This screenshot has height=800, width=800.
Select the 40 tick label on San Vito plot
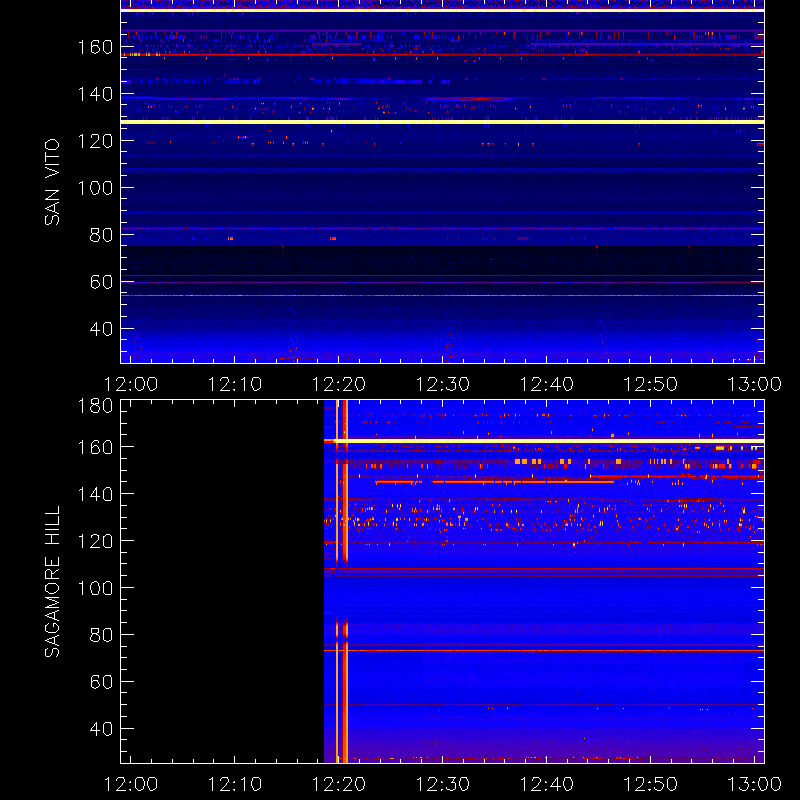coord(102,329)
